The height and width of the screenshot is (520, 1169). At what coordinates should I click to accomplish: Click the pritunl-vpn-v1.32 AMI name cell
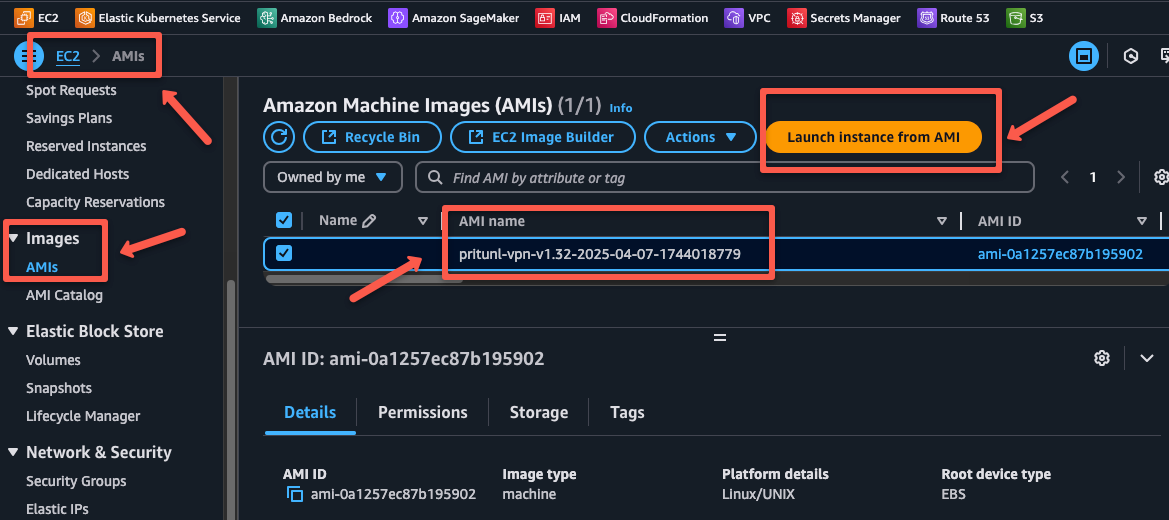tap(599, 254)
